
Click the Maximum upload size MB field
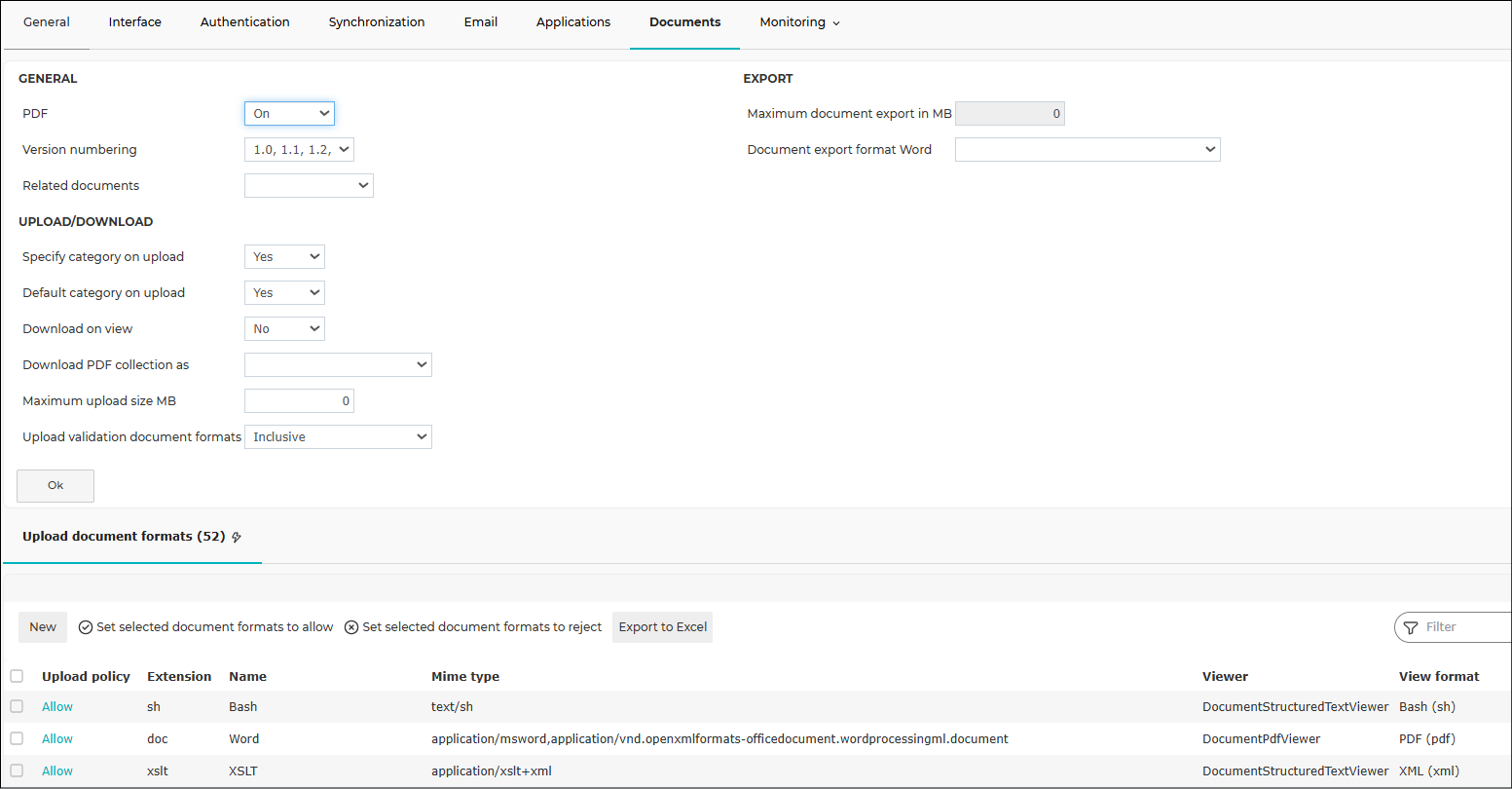(299, 401)
